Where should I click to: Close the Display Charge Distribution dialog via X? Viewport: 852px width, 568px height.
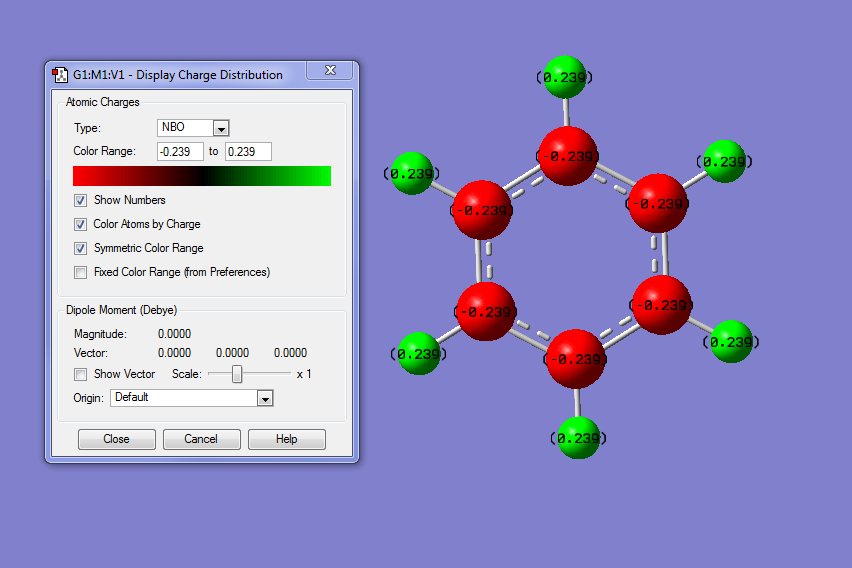coord(330,71)
